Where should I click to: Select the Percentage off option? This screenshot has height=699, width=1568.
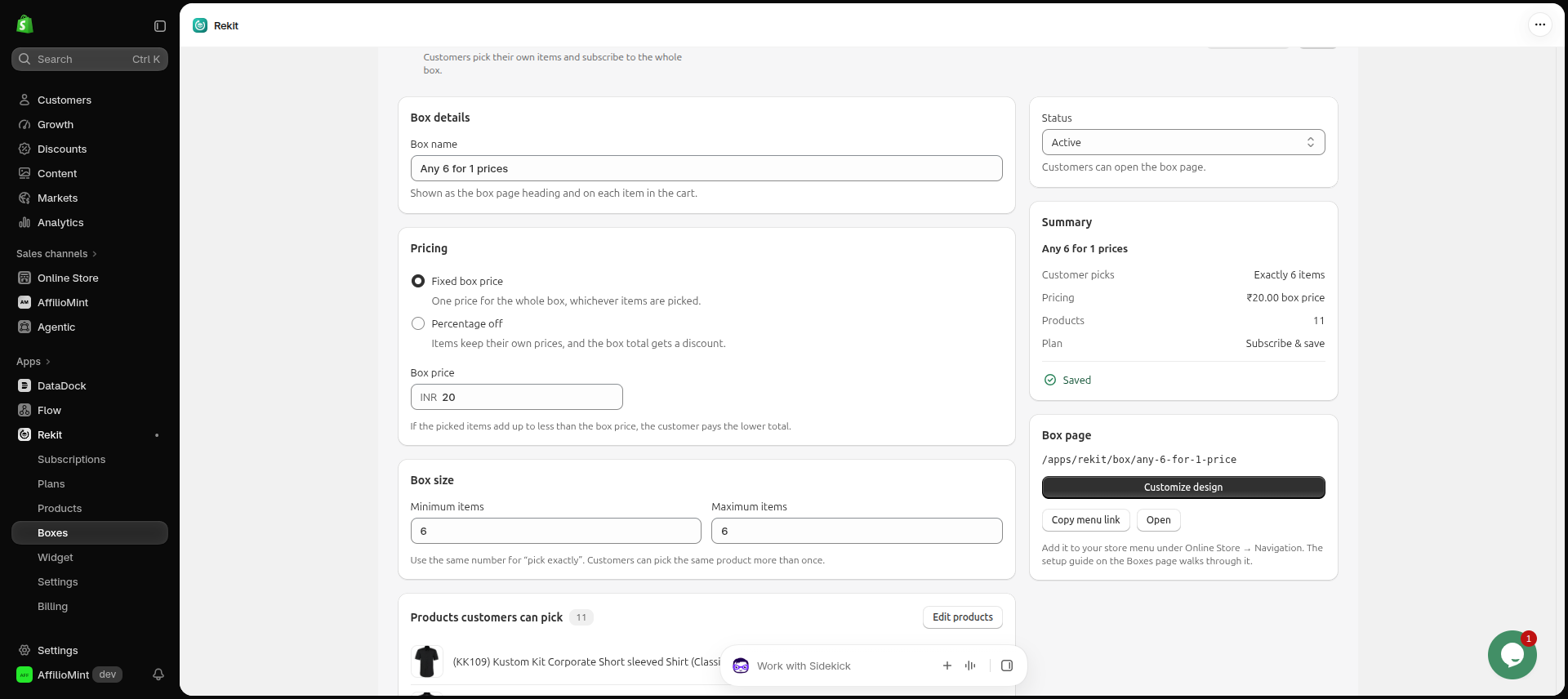click(x=418, y=323)
